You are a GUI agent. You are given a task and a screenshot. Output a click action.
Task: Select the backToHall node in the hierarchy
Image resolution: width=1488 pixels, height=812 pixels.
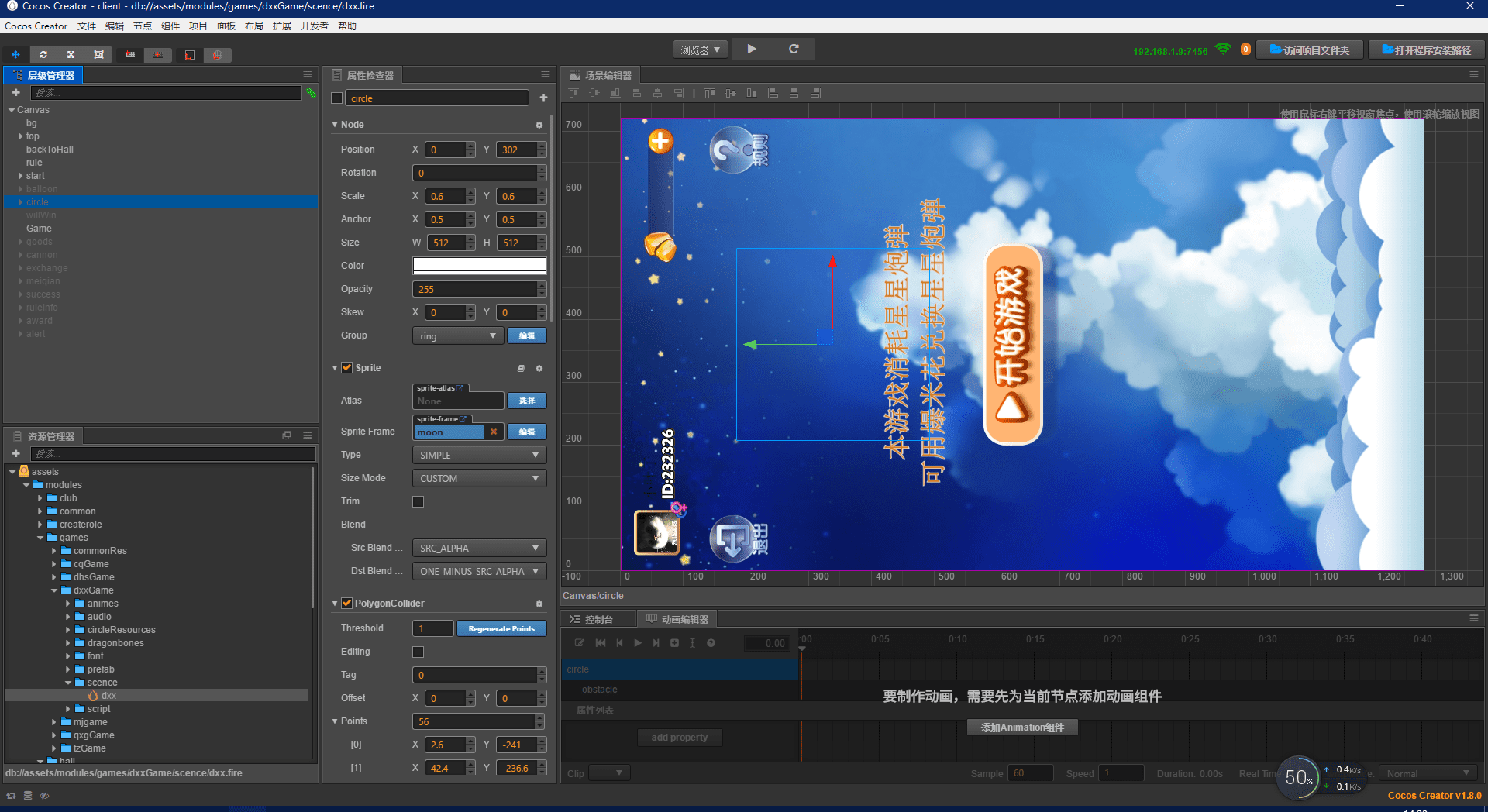pyautogui.click(x=50, y=150)
